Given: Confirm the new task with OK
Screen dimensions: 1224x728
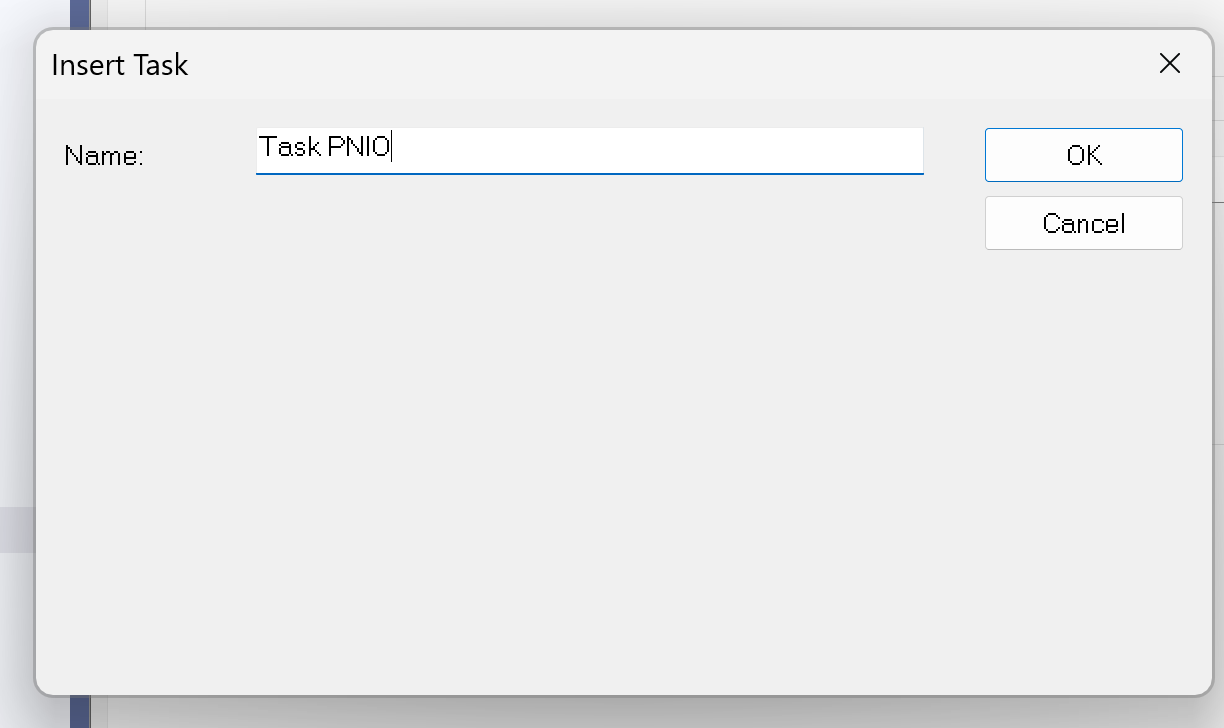Looking at the screenshot, I should coord(1083,155).
